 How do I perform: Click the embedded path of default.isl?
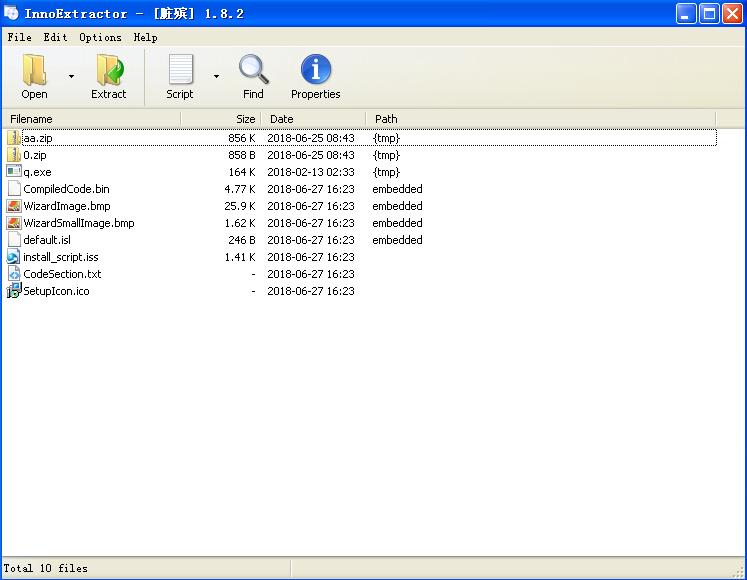tap(397, 240)
